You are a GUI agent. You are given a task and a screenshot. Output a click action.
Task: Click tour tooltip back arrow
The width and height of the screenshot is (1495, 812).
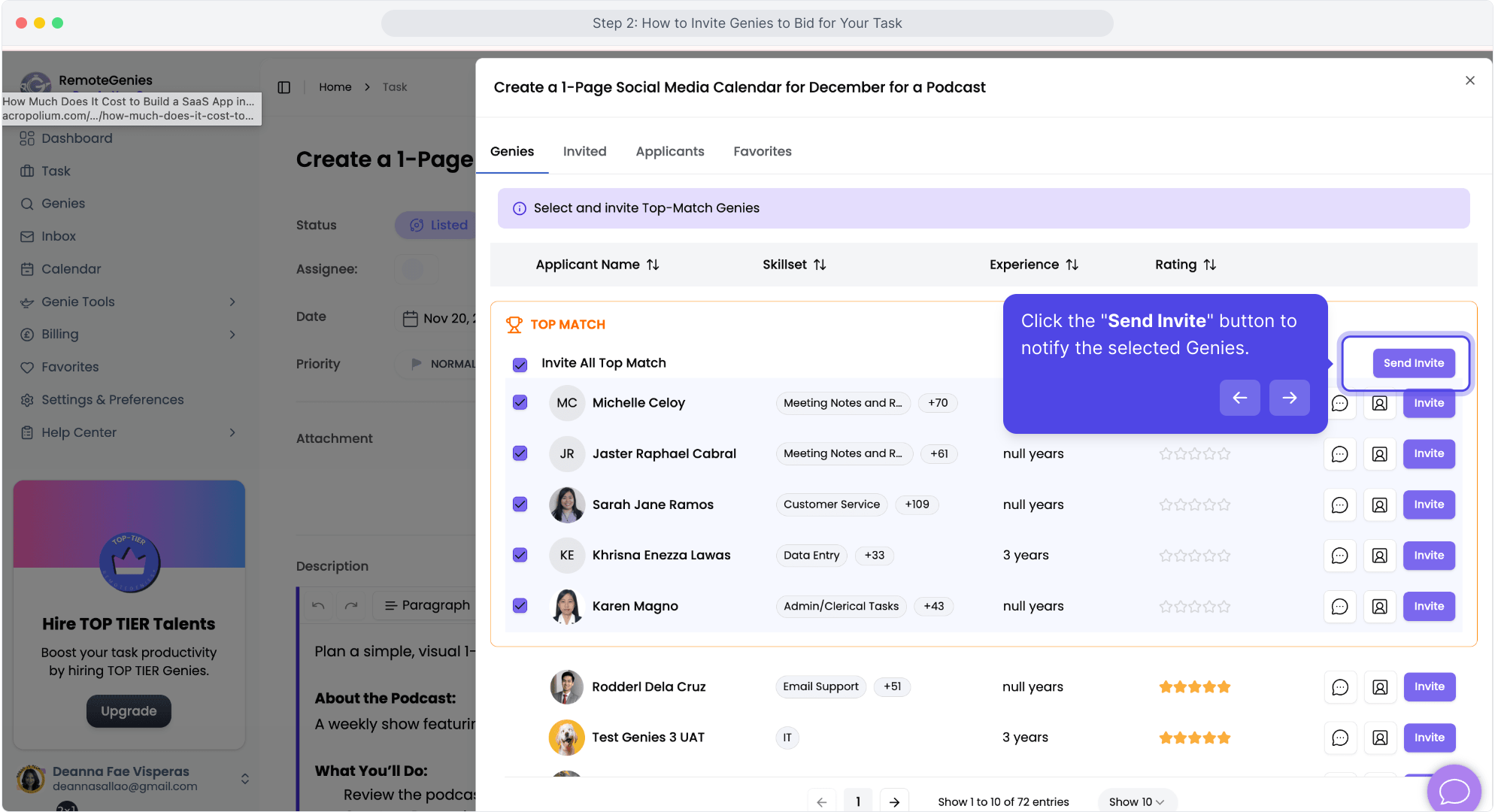1239,398
